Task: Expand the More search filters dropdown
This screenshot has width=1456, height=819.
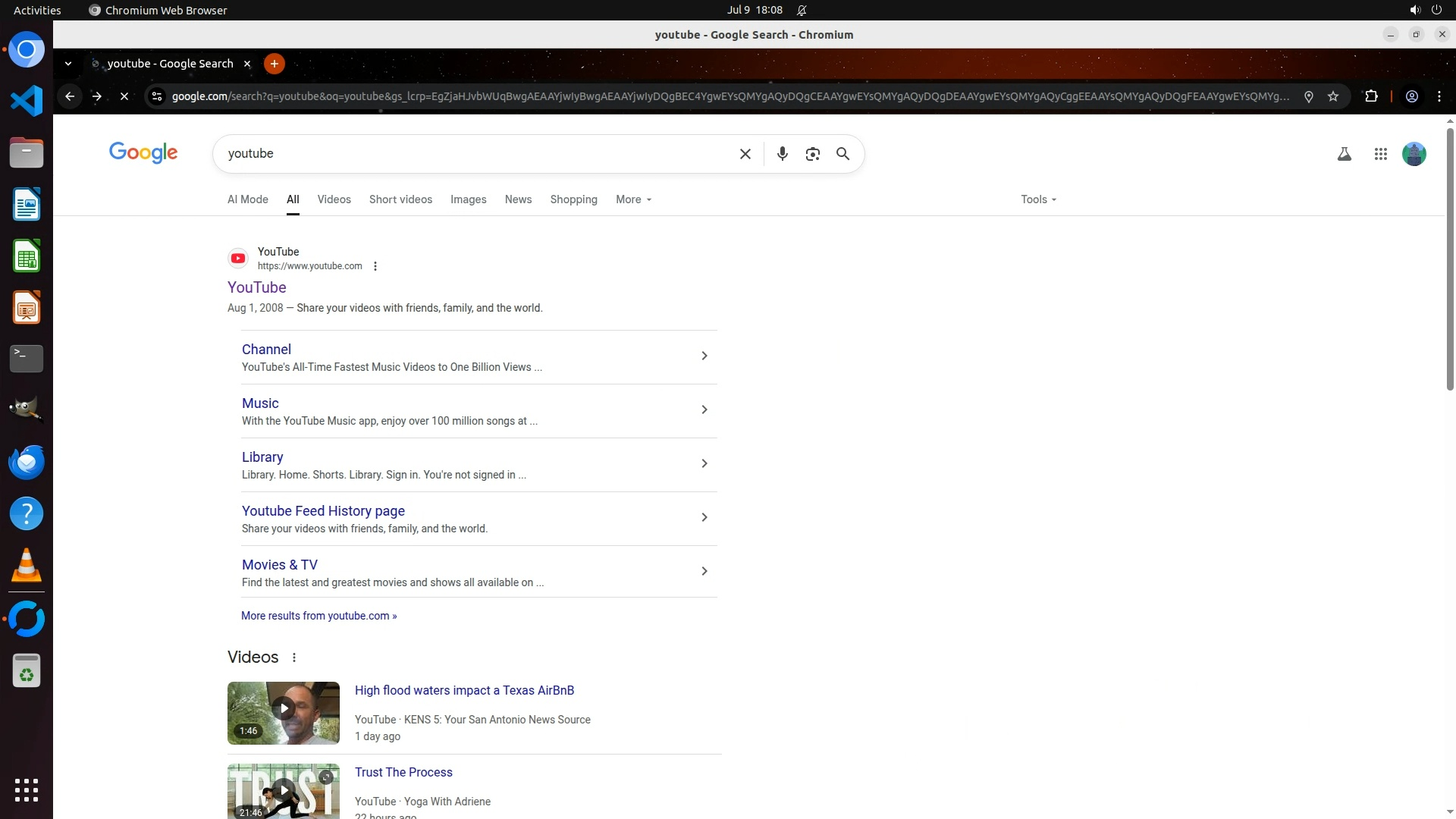Action: [x=633, y=199]
